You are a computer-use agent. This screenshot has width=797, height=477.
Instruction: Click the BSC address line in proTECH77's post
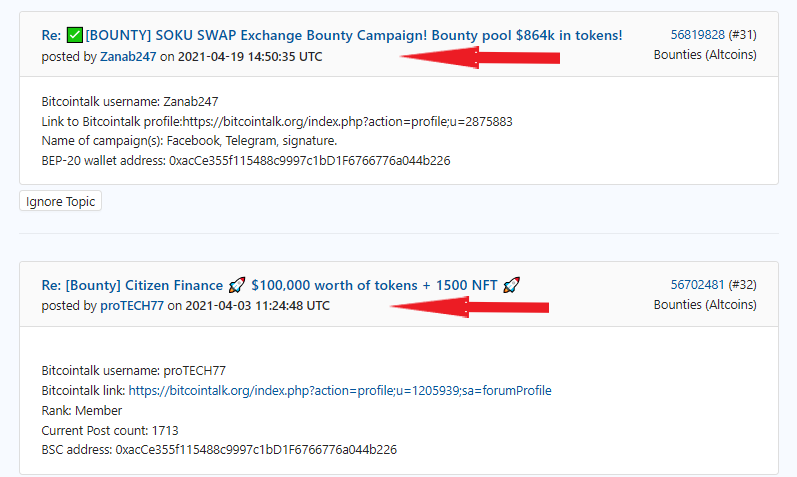click(219, 450)
